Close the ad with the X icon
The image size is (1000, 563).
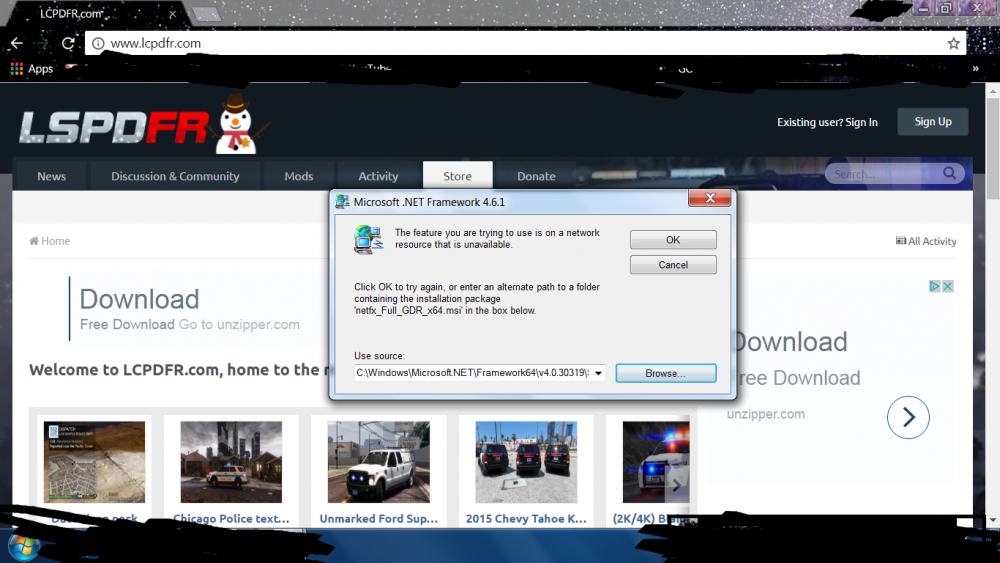pos(948,286)
